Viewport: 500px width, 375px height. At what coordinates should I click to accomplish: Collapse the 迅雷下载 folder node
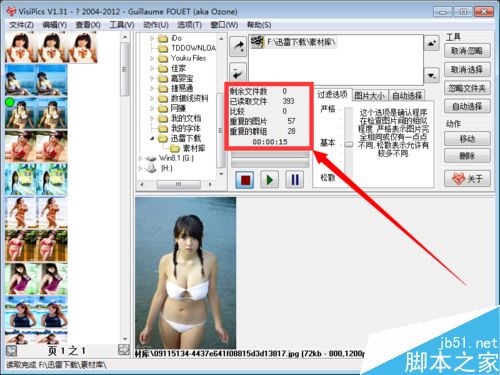(x=152, y=138)
